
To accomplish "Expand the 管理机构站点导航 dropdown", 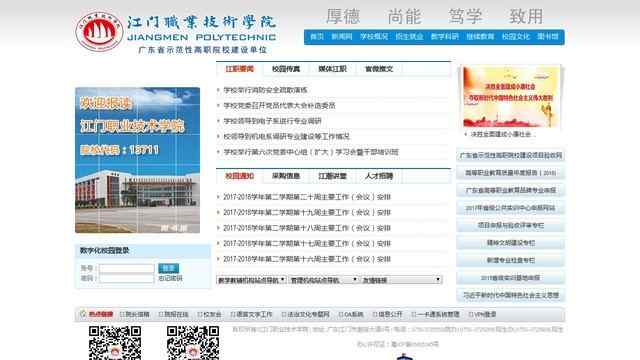I will (x=323, y=280).
